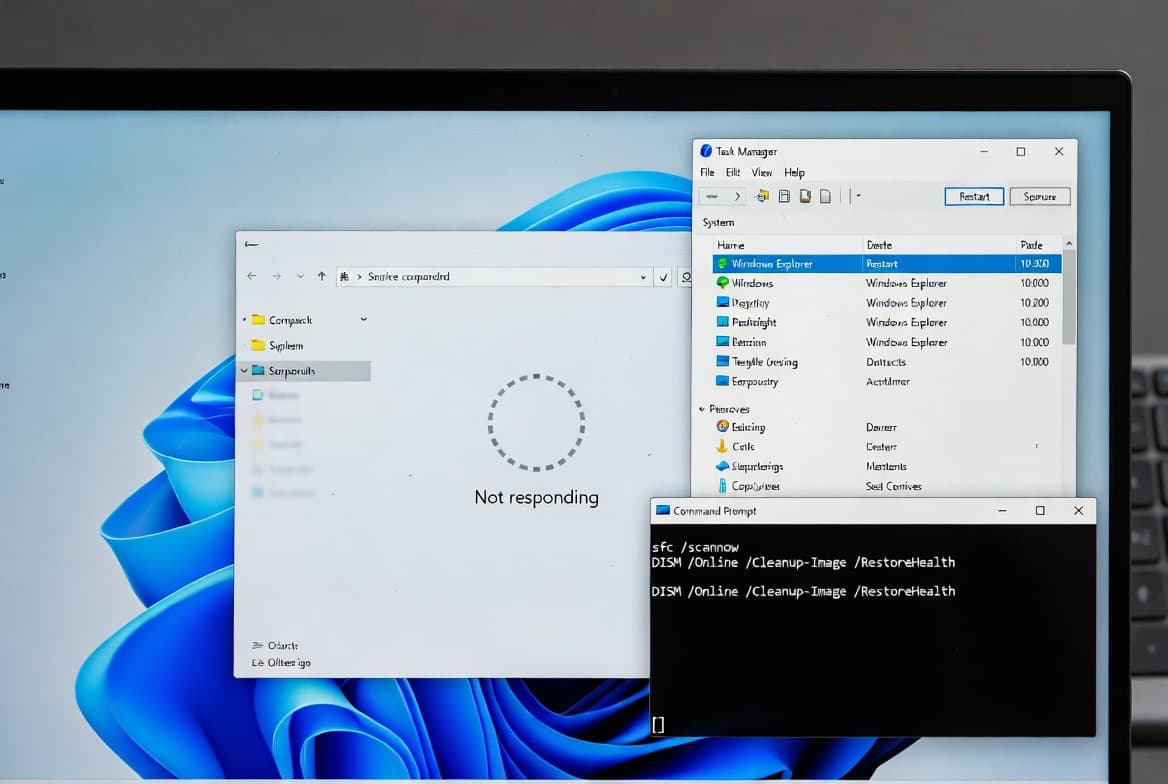Click the blue icon beside Pedtright
This screenshot has height=784, width=1168.
point(723,322)
